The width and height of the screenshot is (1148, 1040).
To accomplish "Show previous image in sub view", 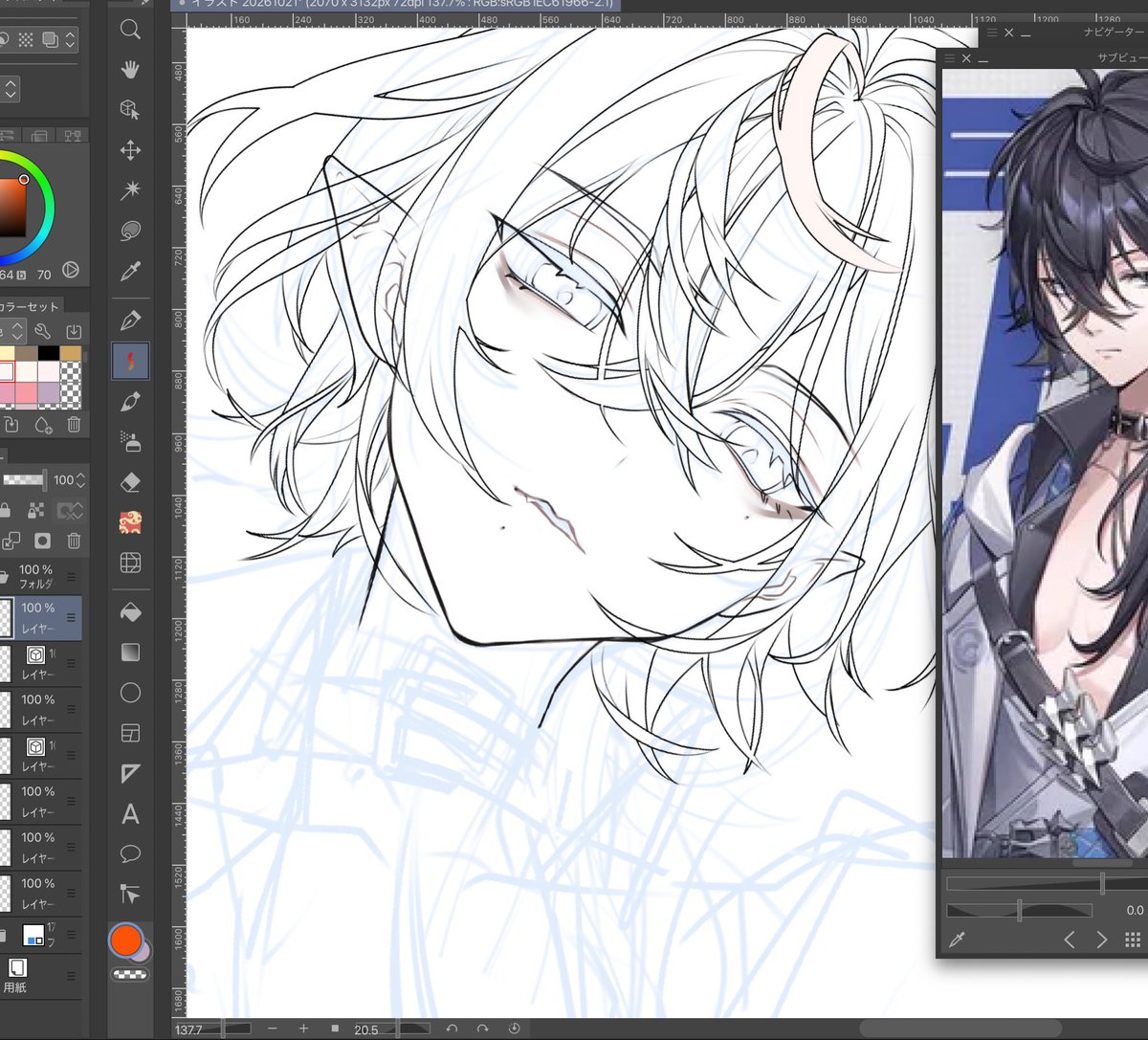I will pyautogui.click(x=1071, y=940).
